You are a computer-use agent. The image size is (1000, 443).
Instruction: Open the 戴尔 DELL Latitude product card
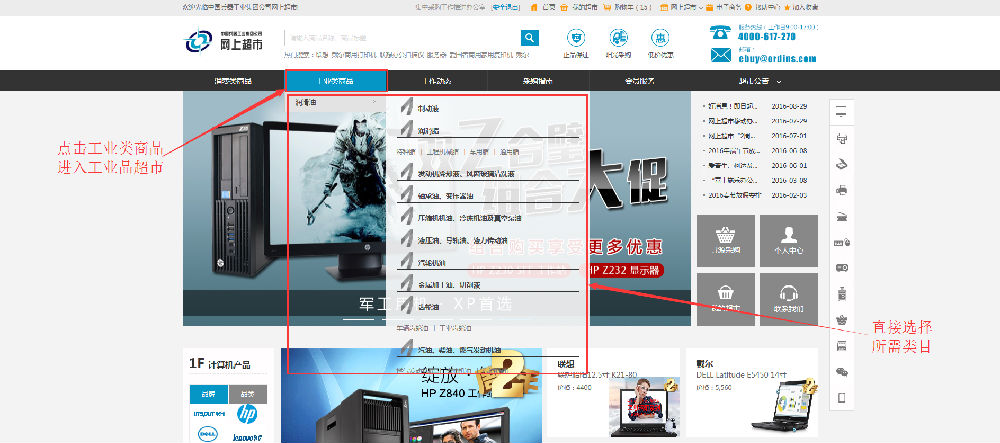click(x=752, y=393)
